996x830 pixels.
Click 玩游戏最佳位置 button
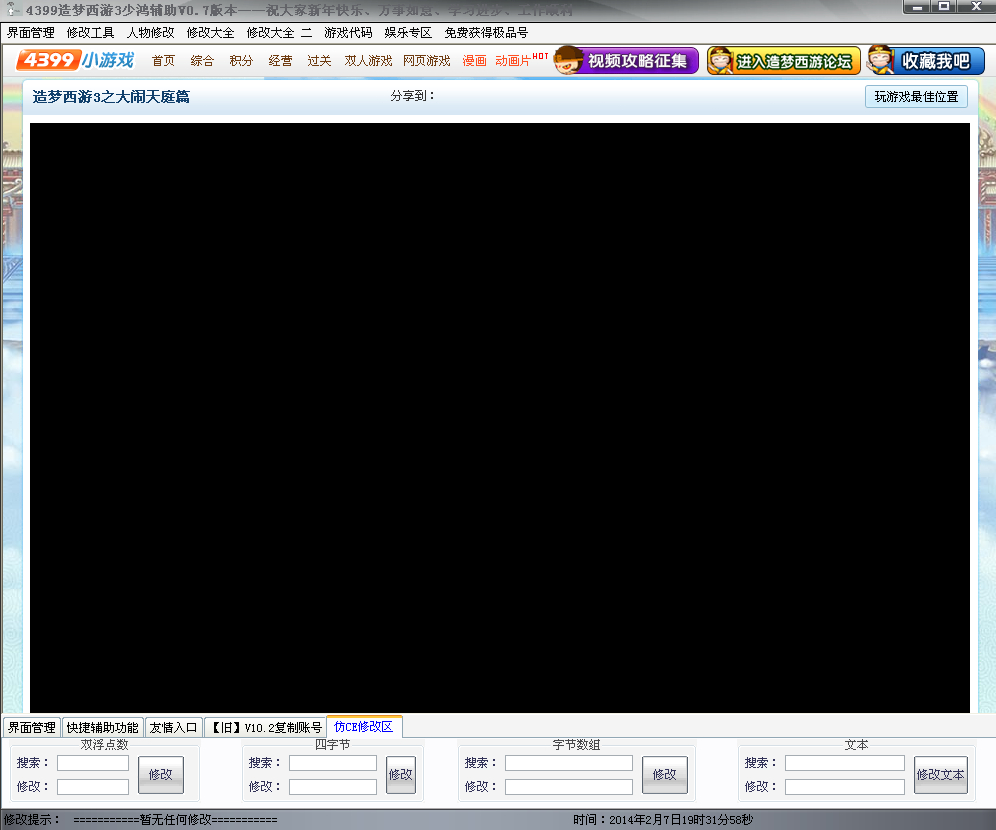pos(916,97)
